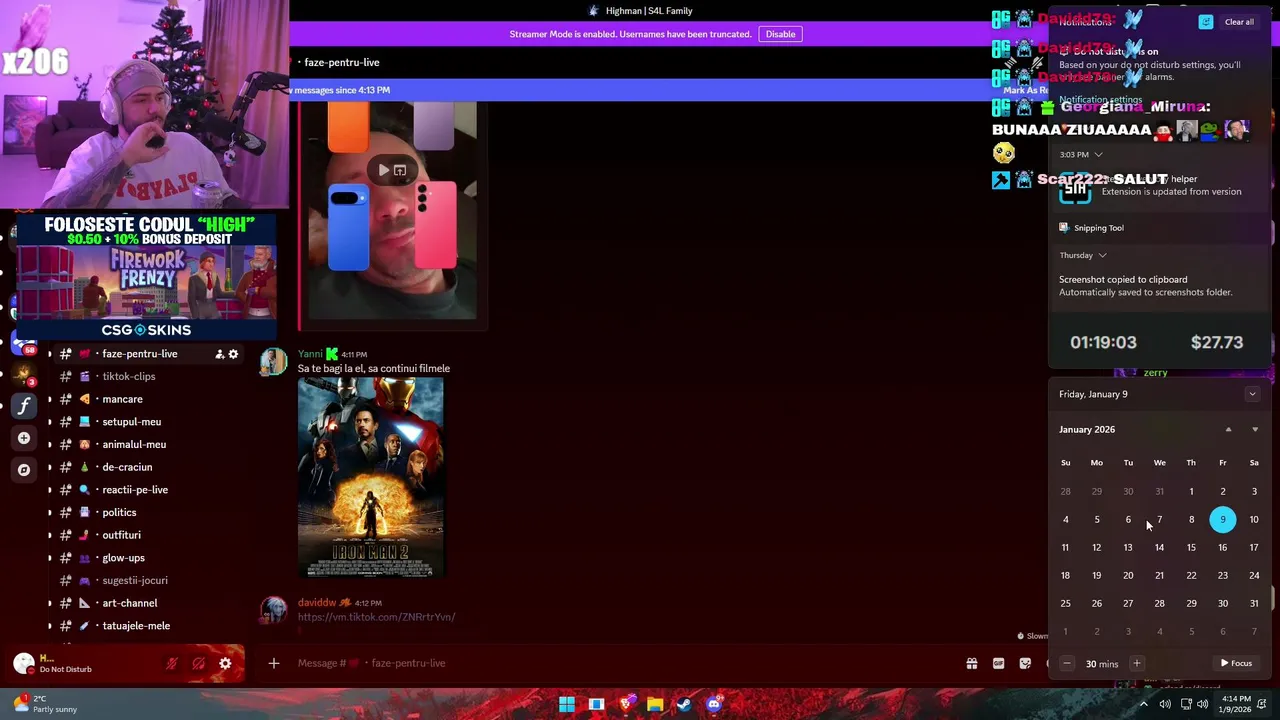The image size is (1280, 720).
Task: Open the GIF picker icon
Action: click(x=998, y=663)
